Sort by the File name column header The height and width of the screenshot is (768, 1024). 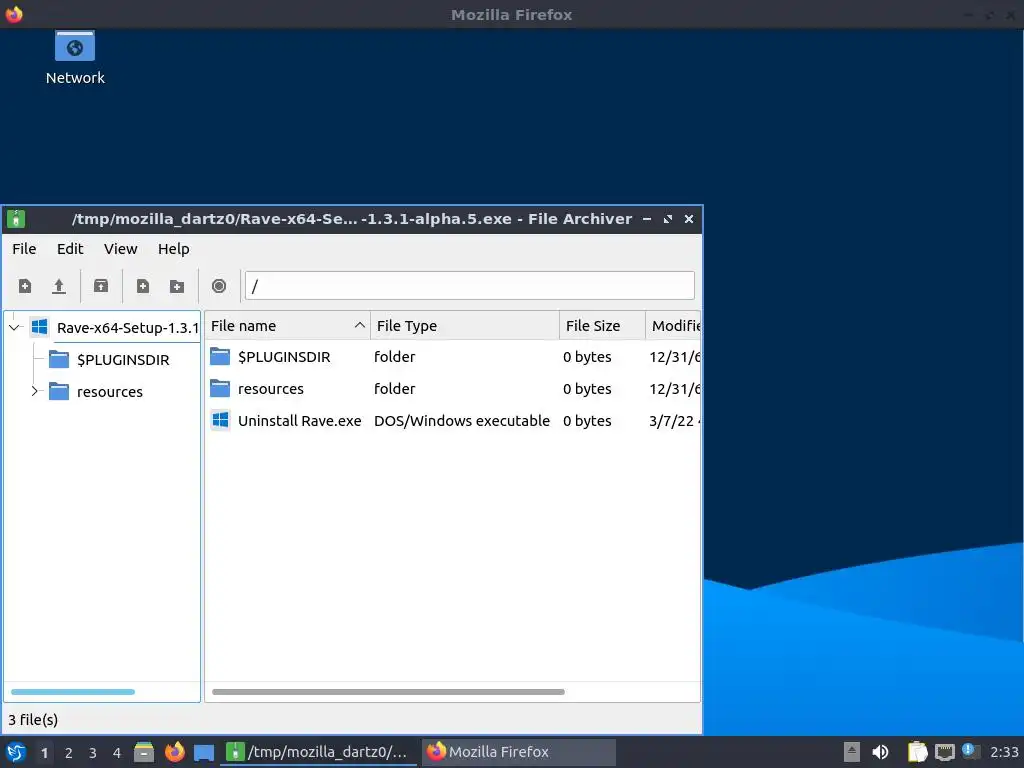coord(287,326)
